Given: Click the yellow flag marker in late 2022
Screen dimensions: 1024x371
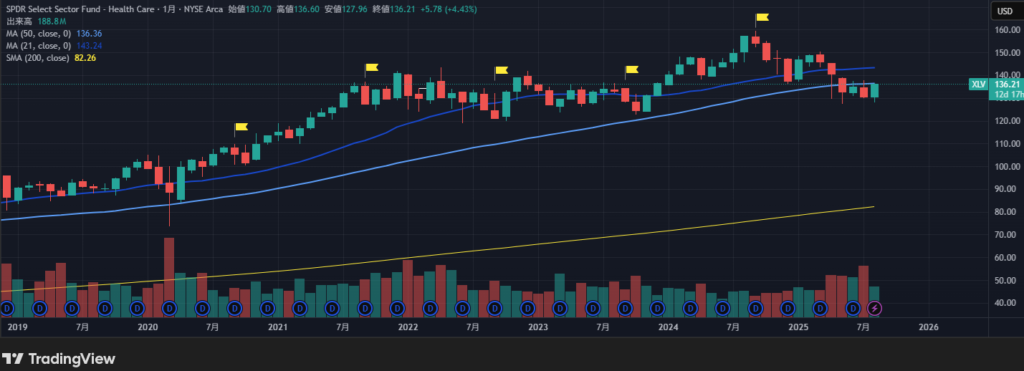Looking at the screenshot, I should [501, 70].
